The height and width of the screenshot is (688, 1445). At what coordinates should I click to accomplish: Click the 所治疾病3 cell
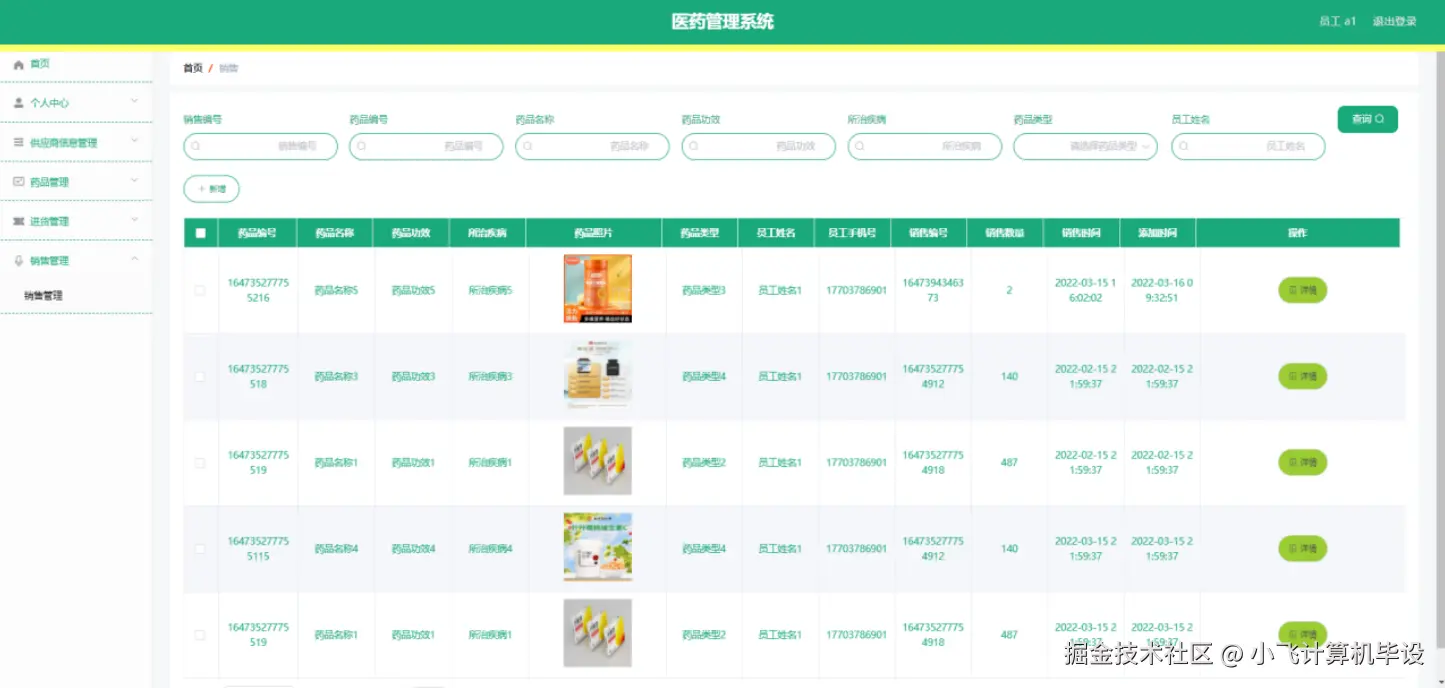pos(490,377)
